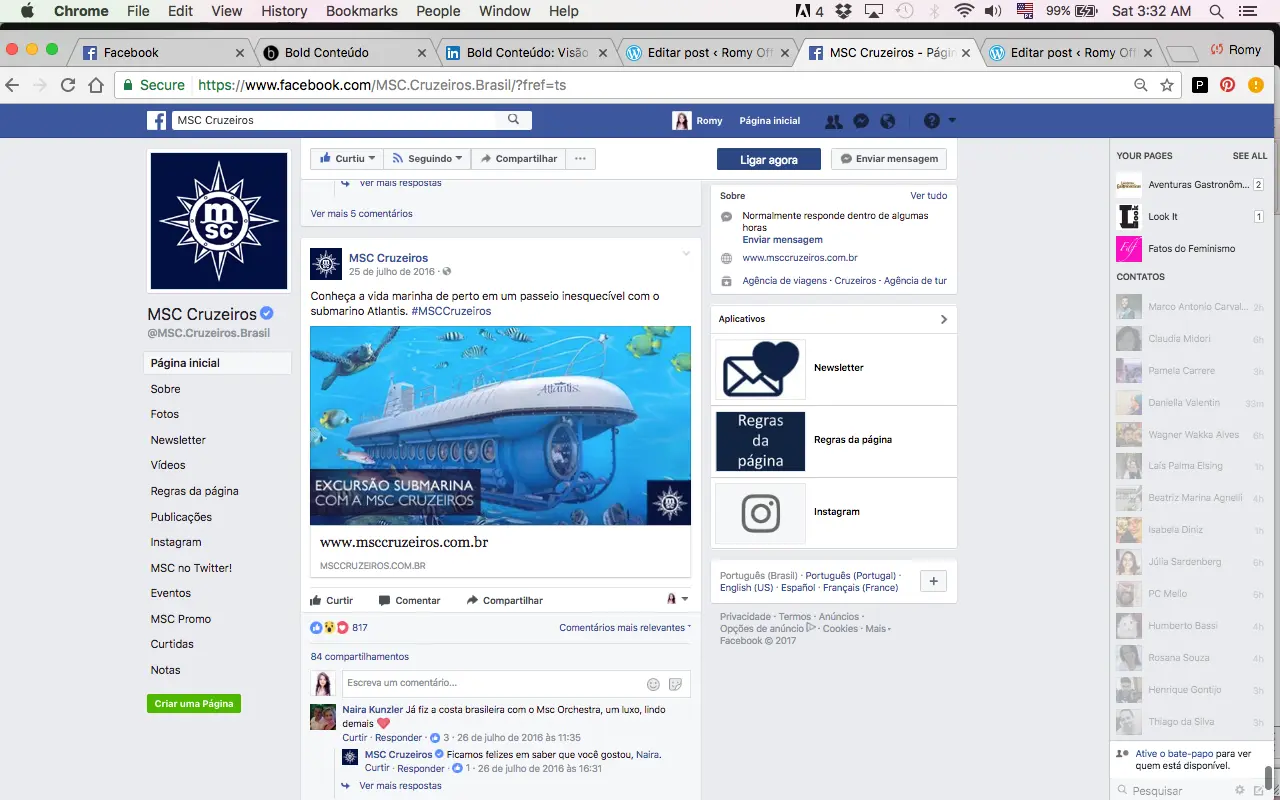
Task: Open notifications globe icon
Action: coord(887,121)
